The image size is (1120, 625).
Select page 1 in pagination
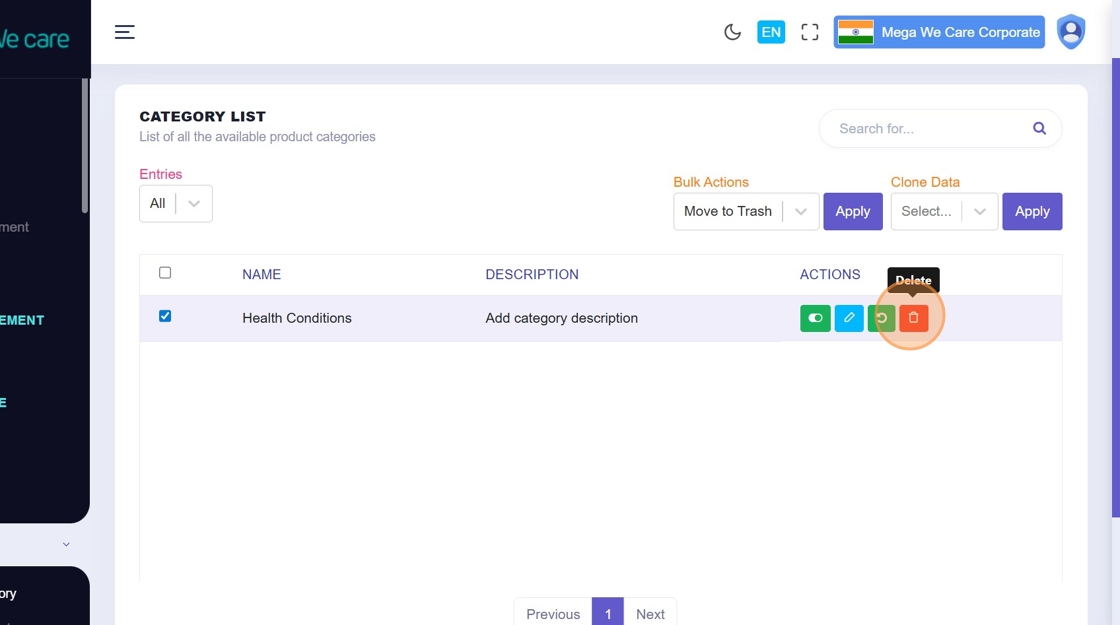click(x=607, y=613)
